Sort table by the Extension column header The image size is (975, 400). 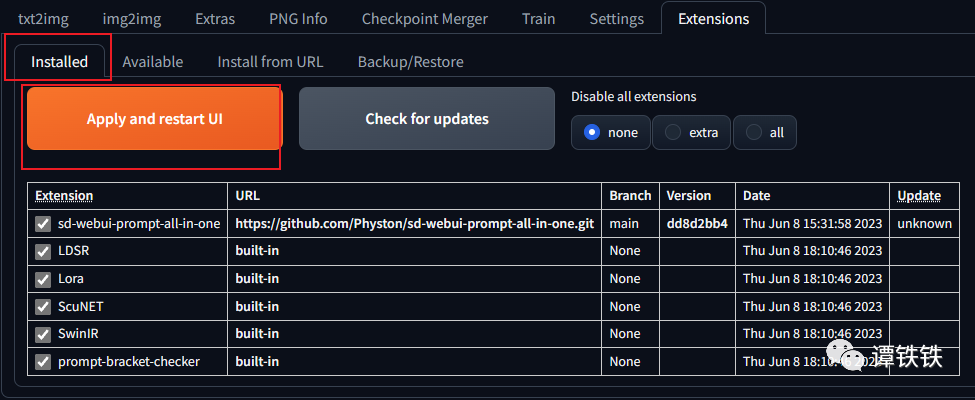coord(64,195)
